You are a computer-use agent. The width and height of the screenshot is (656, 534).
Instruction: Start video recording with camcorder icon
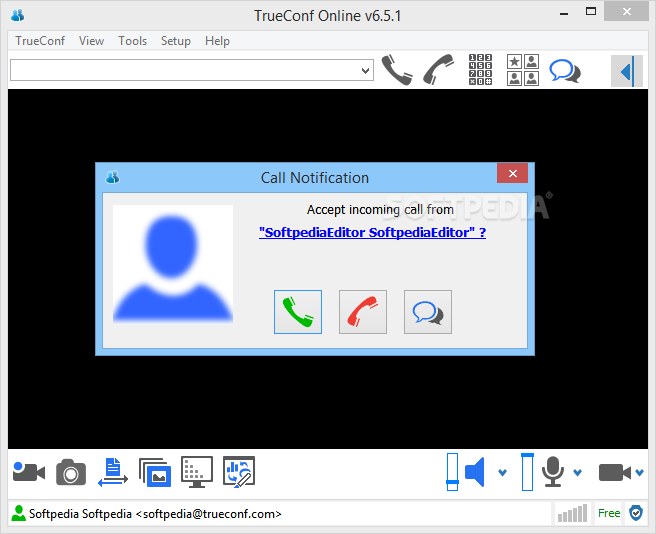(29, 472)
